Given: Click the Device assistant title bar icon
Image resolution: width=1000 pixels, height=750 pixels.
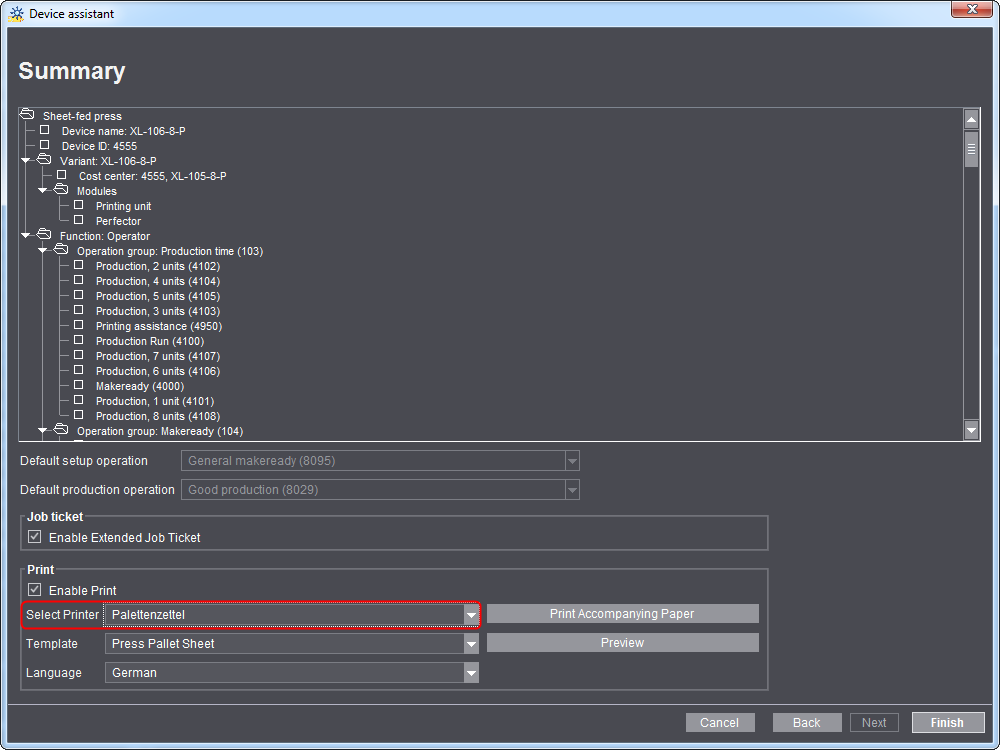Looking at the screenshot, I should [16, 14].
